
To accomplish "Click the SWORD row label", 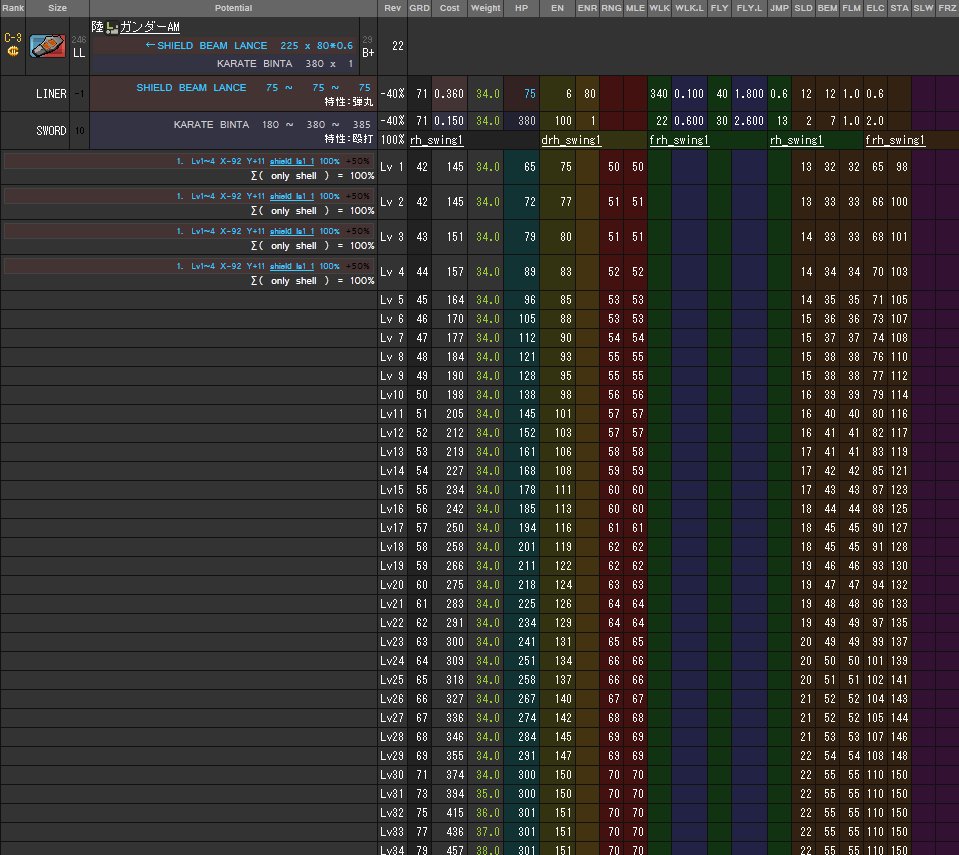I will tap(51, 131).
